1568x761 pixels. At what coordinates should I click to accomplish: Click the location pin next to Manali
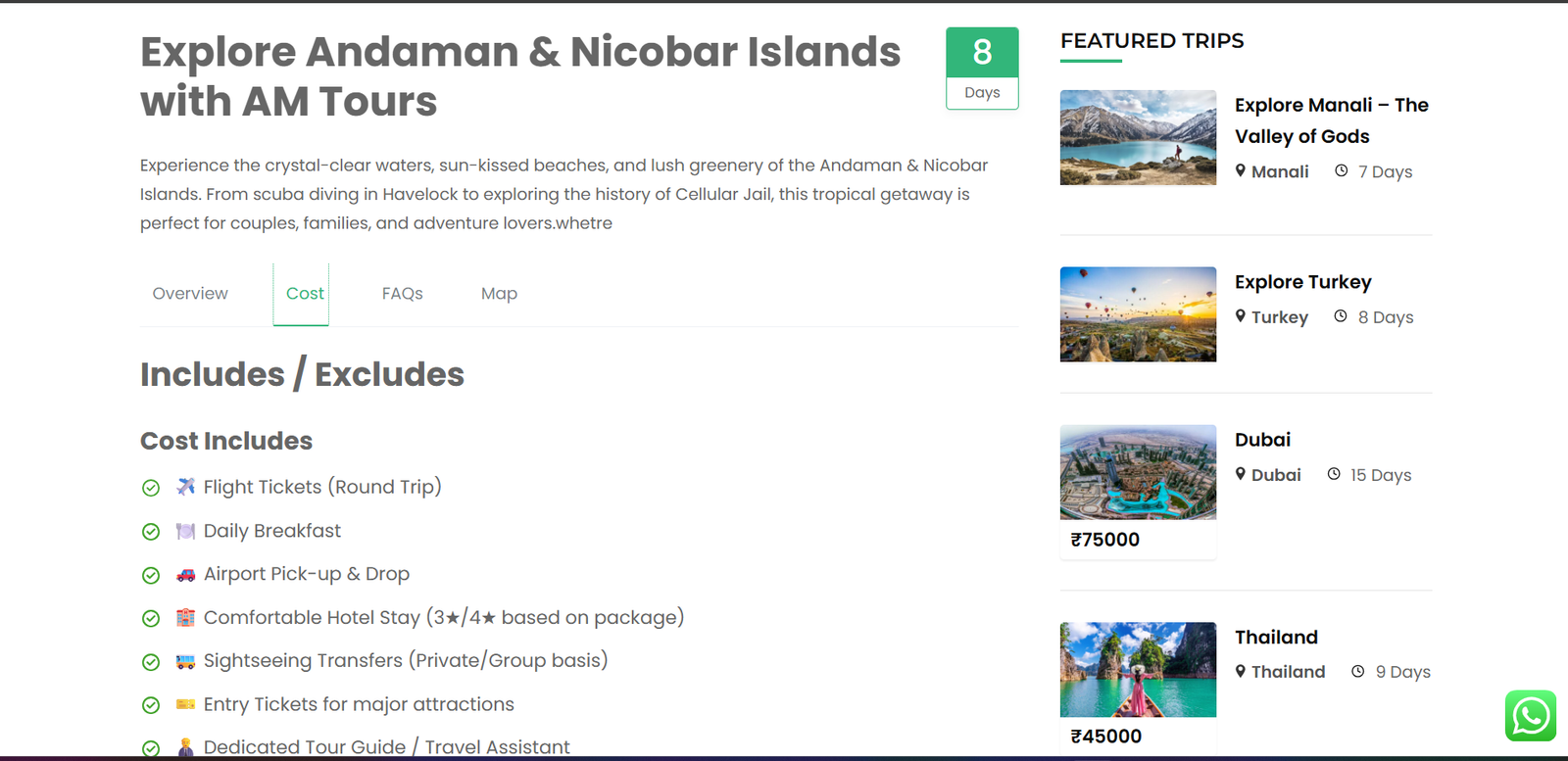point(1241,171)
